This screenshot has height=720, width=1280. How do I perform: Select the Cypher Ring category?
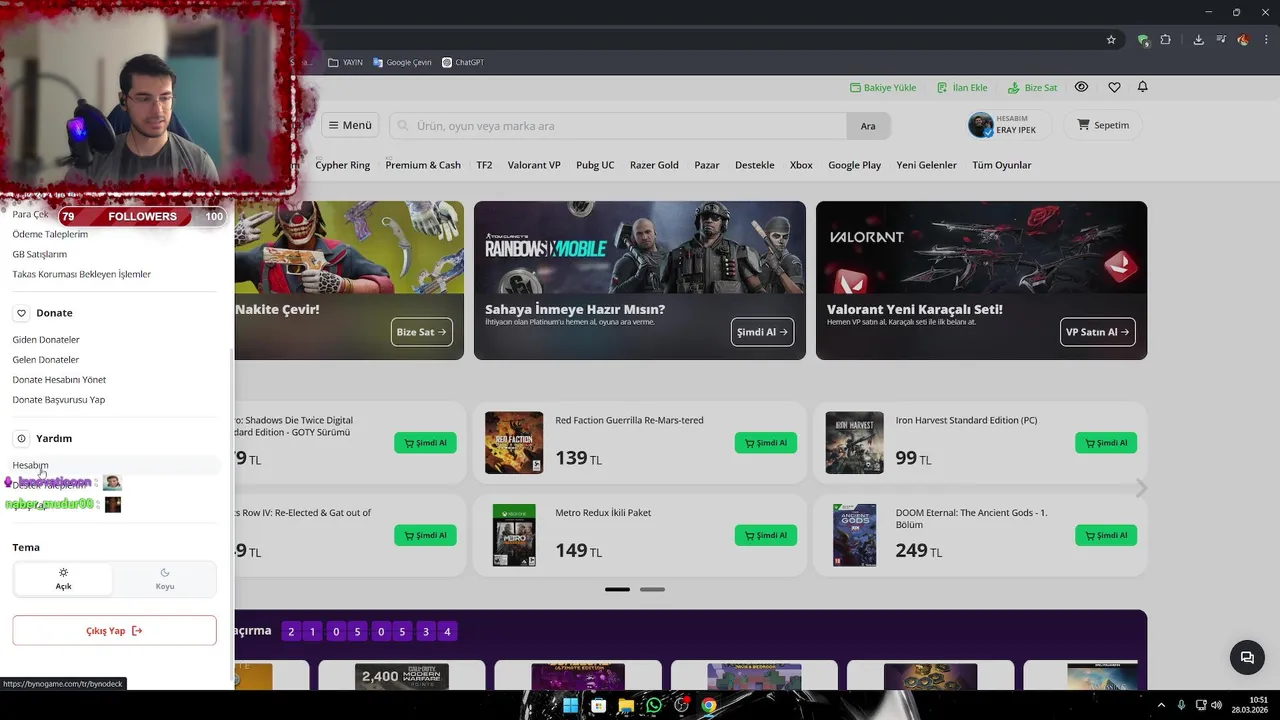tap(343, 165)
